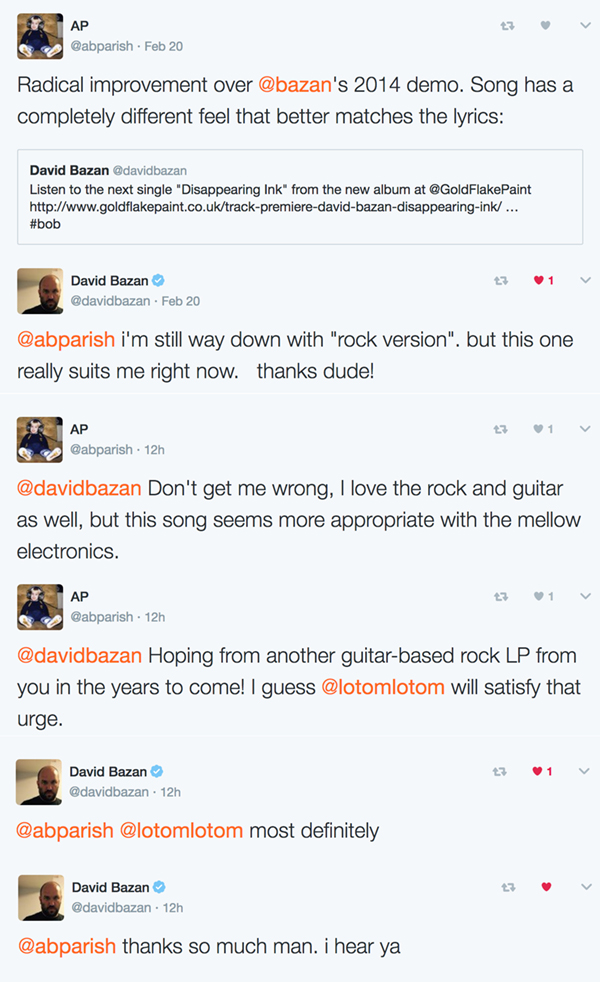Open more options on Bazan's "rock version" tweet
This screenshot has height=982, width=600.
(584, 281)
